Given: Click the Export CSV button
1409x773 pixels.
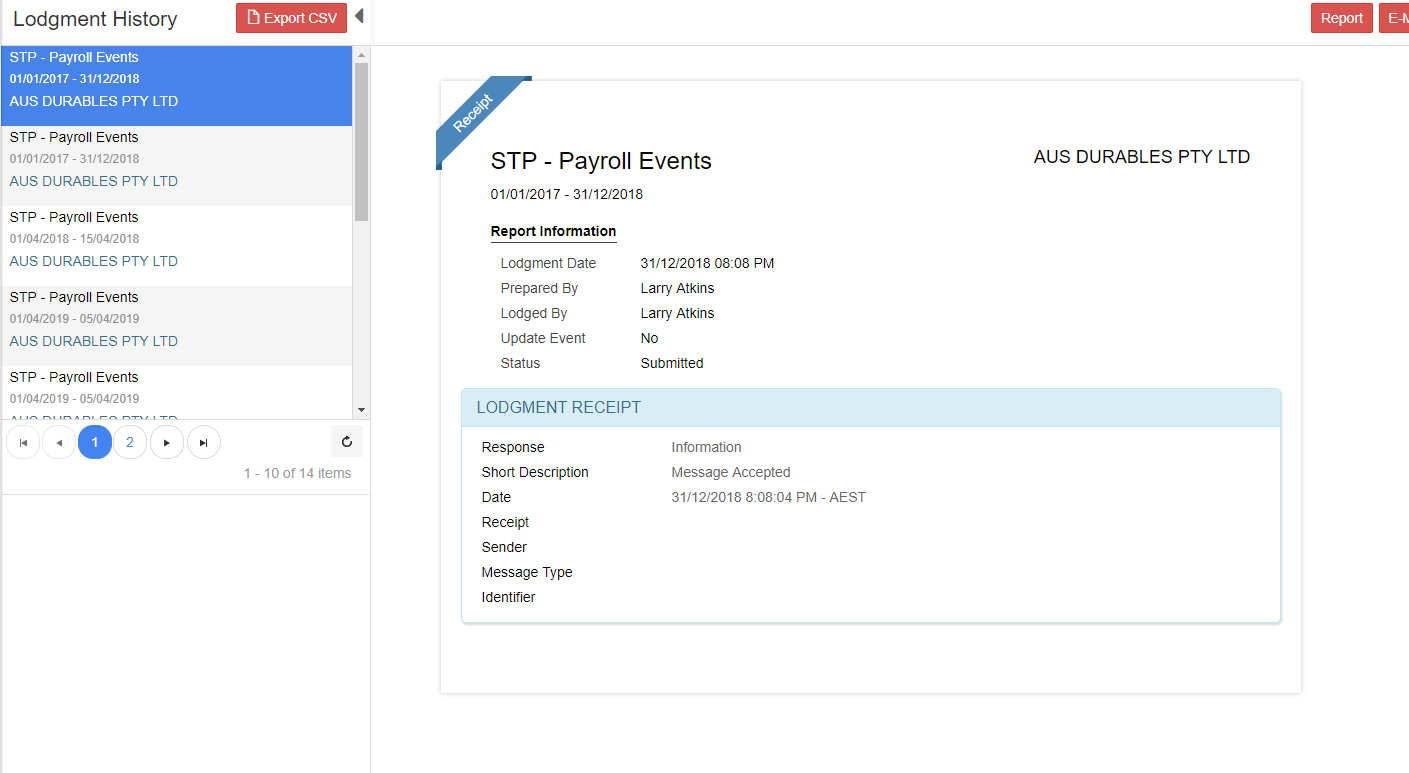Looking at the screenshot, I should click(x=291, y=18).
